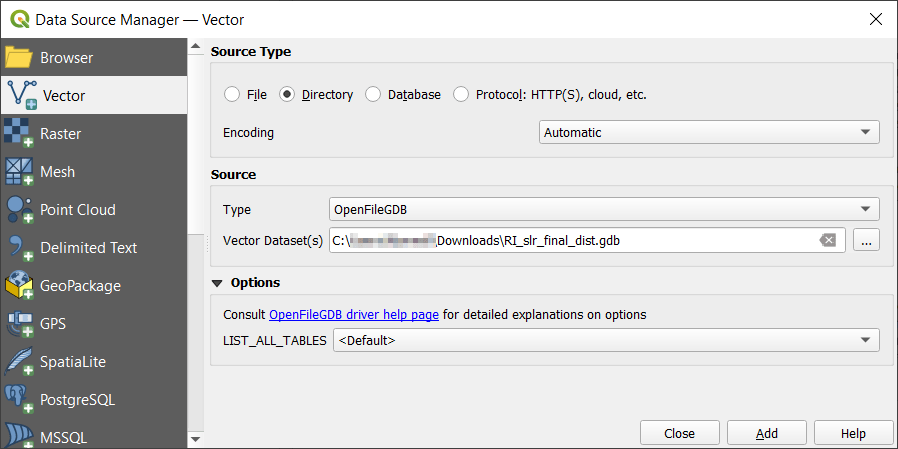Click the sidebar scroll down arrow
Image resolution: width=898 pixels, height=449 pixels.
pos(196,440)
